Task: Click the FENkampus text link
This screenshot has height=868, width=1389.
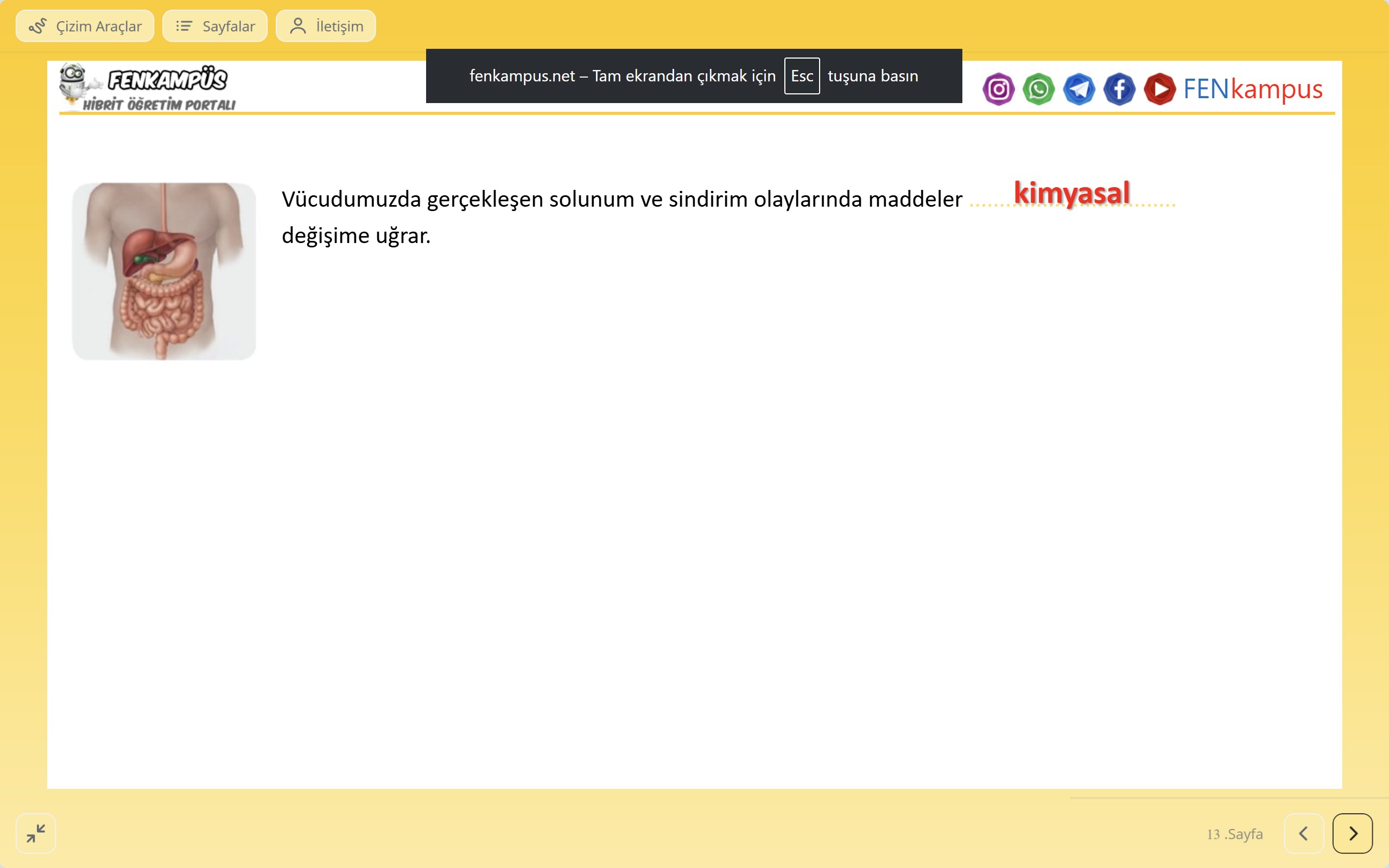Action: (x=1252, y=90)
